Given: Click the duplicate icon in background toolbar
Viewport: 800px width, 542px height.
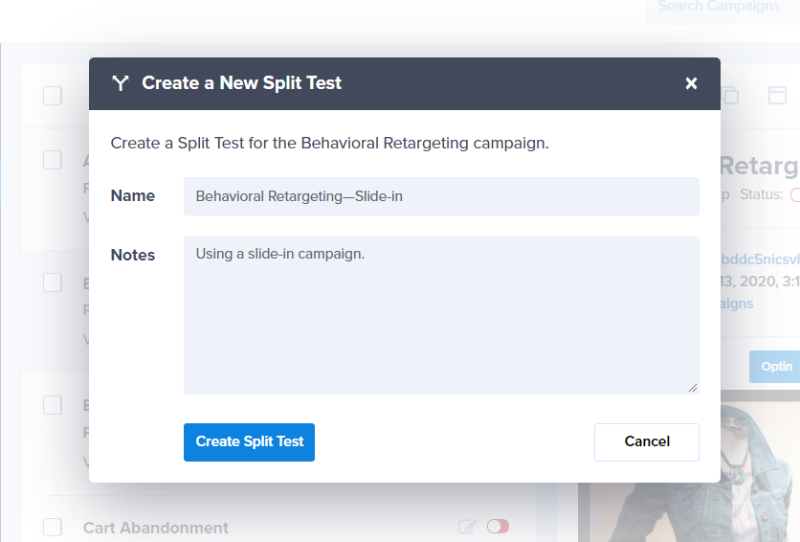Looking at the screenshot, I should tap(731, 95).
